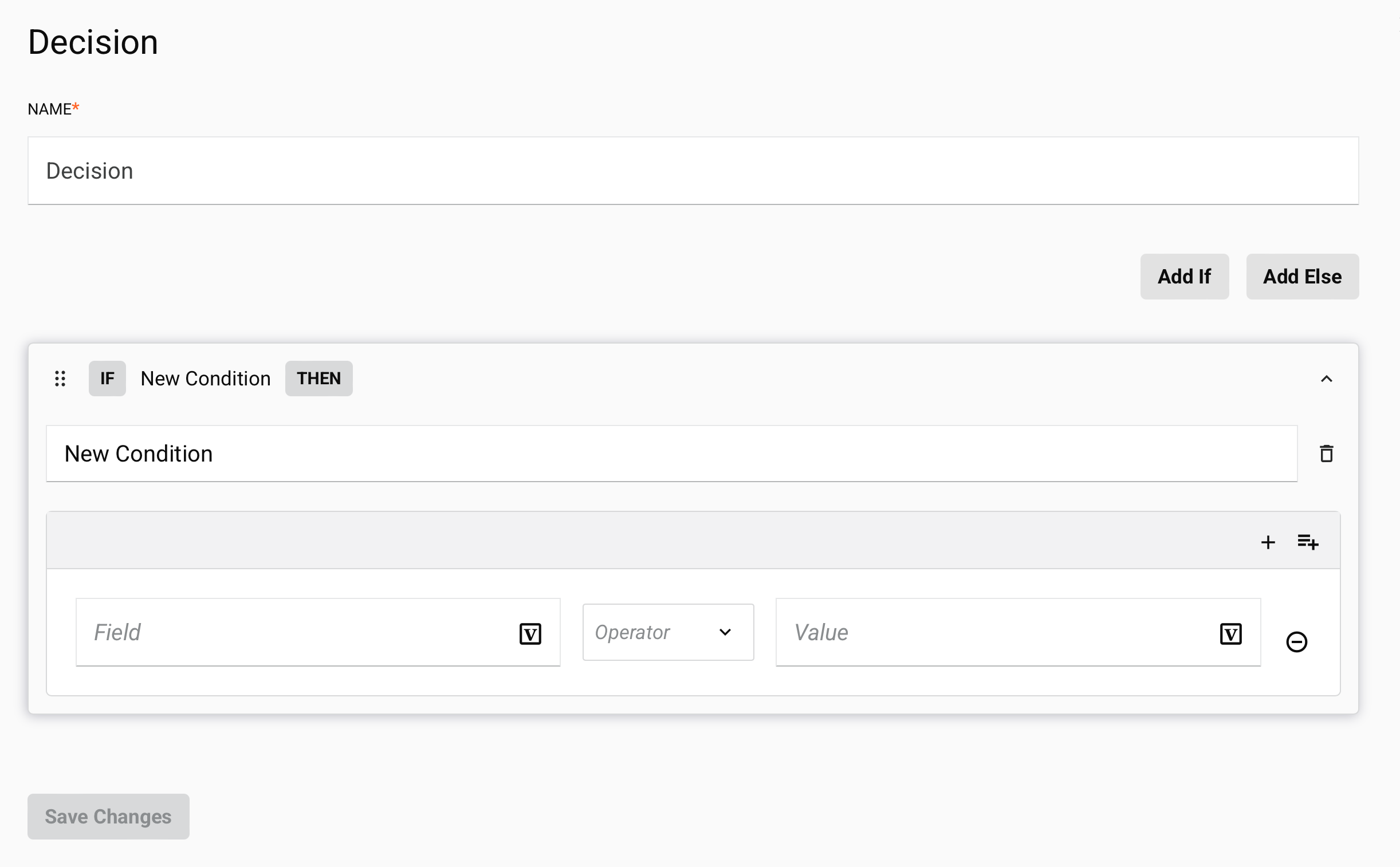Screen dimensions: 1400x867
Task: Expand the Operator selection arrow
Action: pyautogui.click(x=725, y=632)
